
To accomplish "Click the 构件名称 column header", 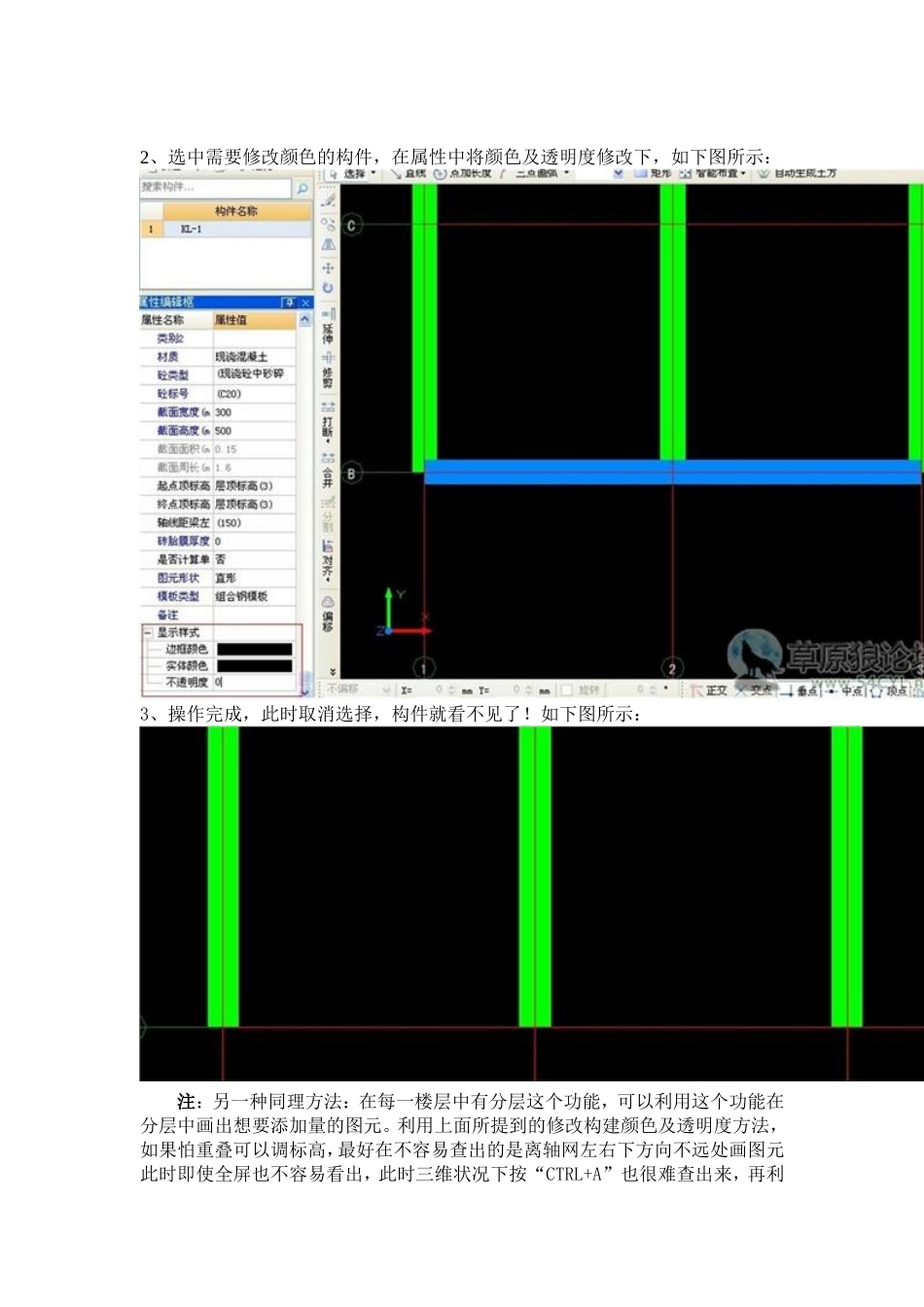I will (x=236, y=211).
